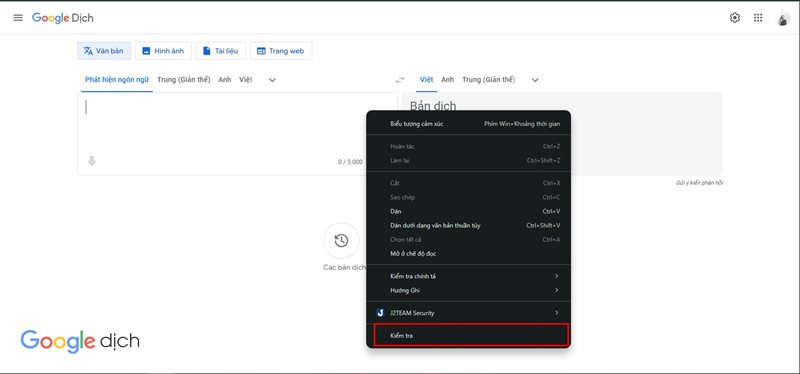Viewport: 800px width, 374px height.
Task: Select the Hình ảnh image mode
Action: [x=163, y=51]
